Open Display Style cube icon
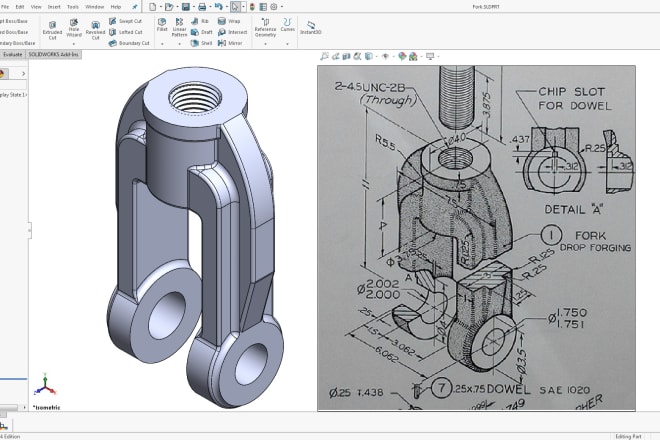Screen dimensions: 660x440 point(368,56)
